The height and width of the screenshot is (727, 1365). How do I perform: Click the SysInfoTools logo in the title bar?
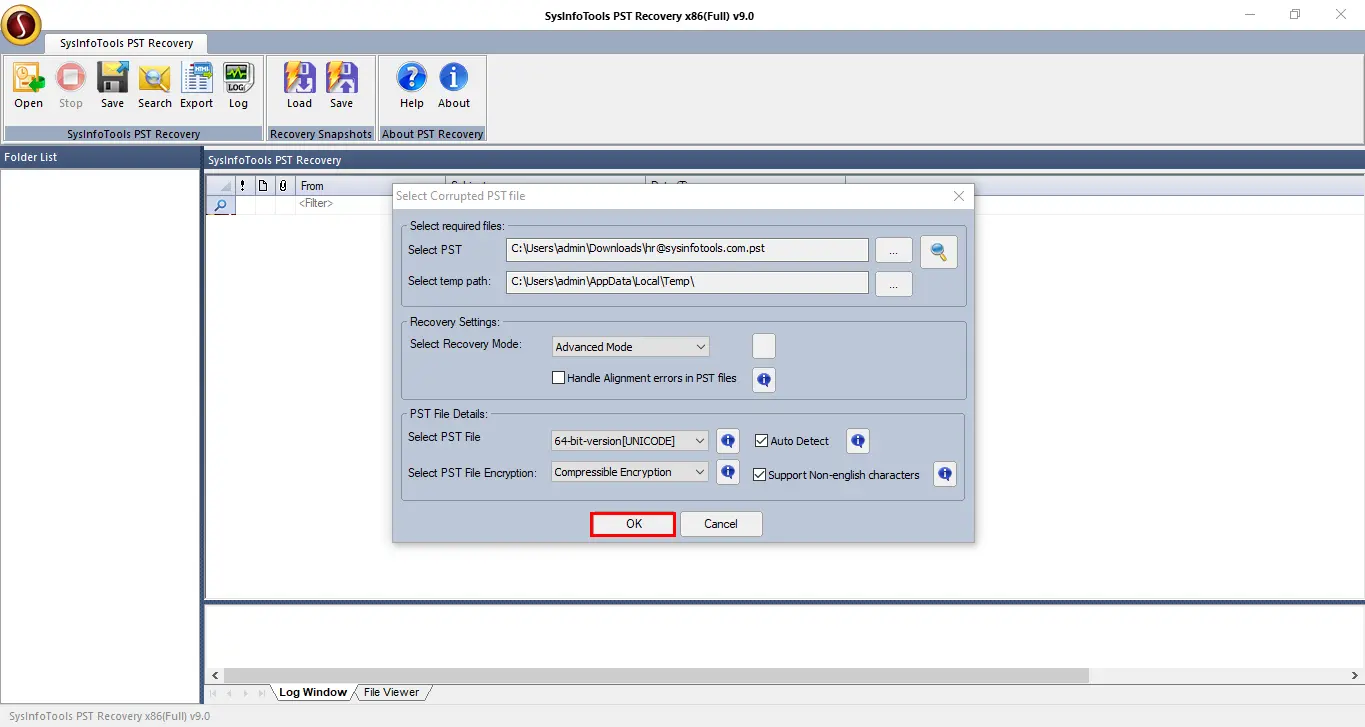tap(21, 25)
